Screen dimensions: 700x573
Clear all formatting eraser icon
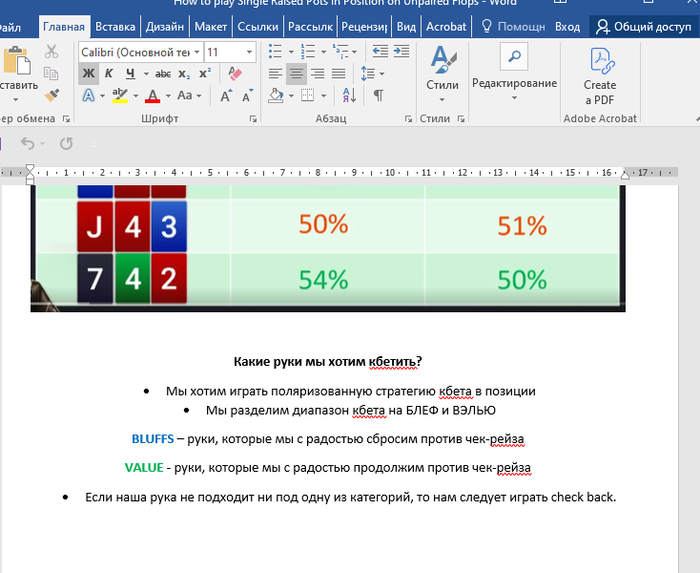[x=234, y=74]
